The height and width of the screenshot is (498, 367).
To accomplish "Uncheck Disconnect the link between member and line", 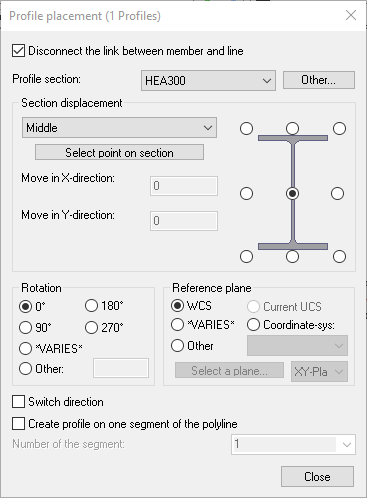I will [18, 51].
